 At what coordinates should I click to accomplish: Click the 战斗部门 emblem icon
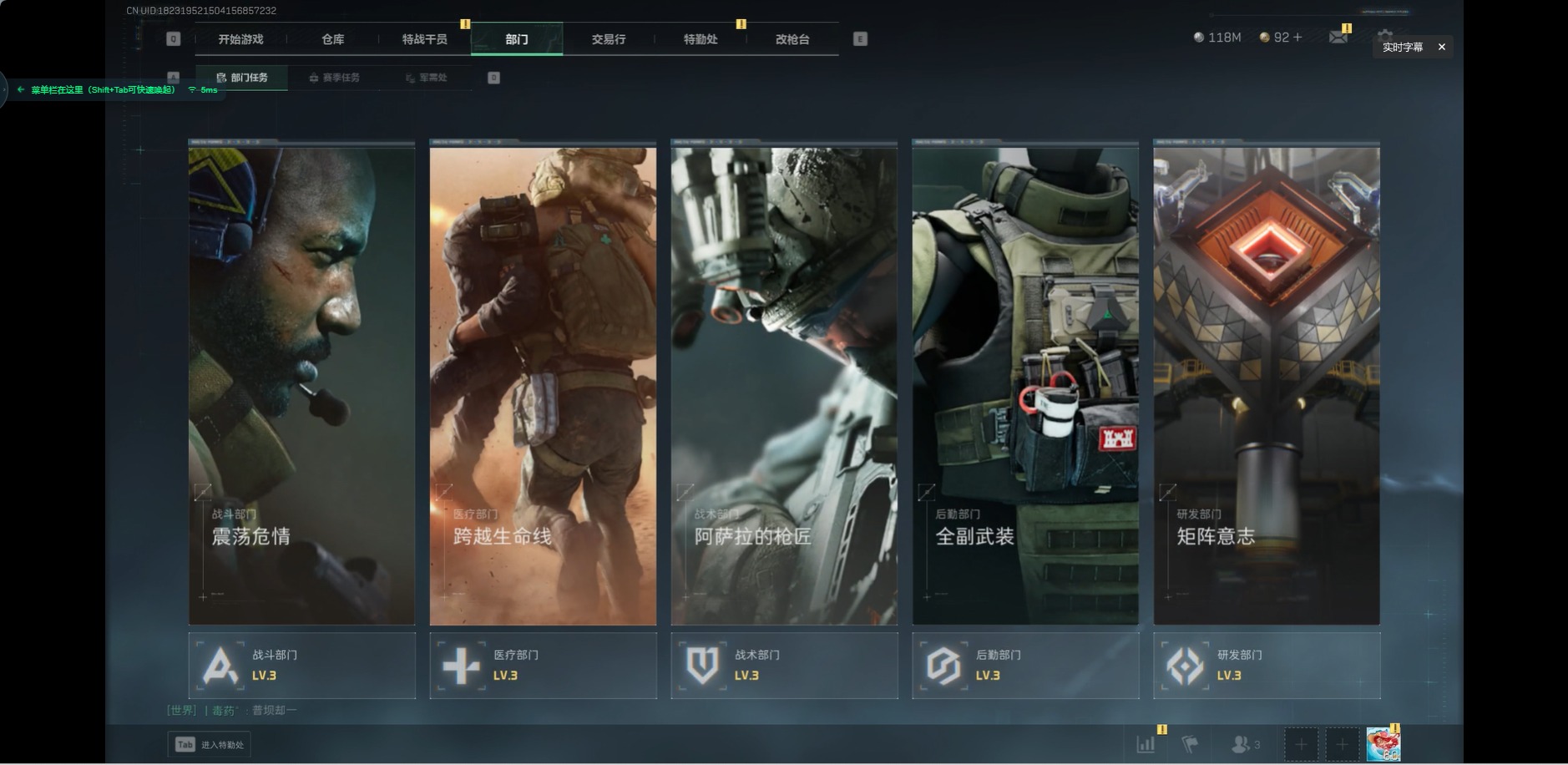click(x=220, y=666)
